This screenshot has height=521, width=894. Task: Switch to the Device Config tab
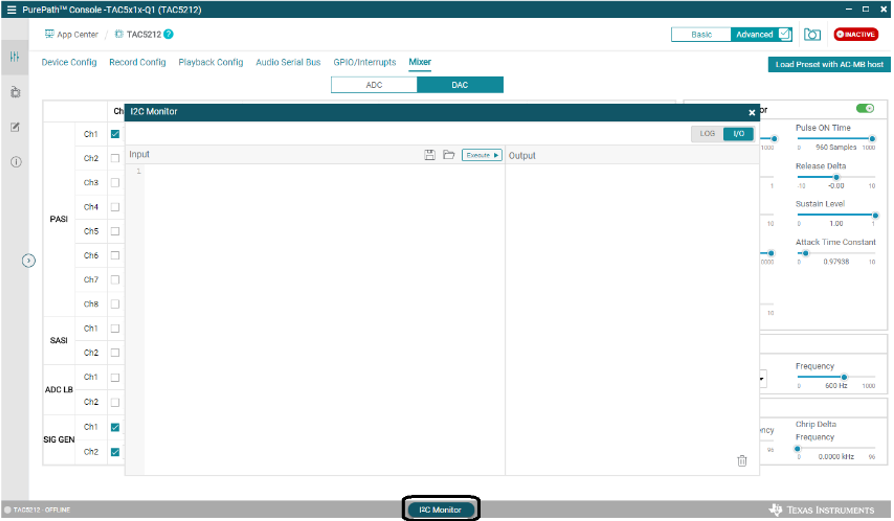tap(69, 62)
